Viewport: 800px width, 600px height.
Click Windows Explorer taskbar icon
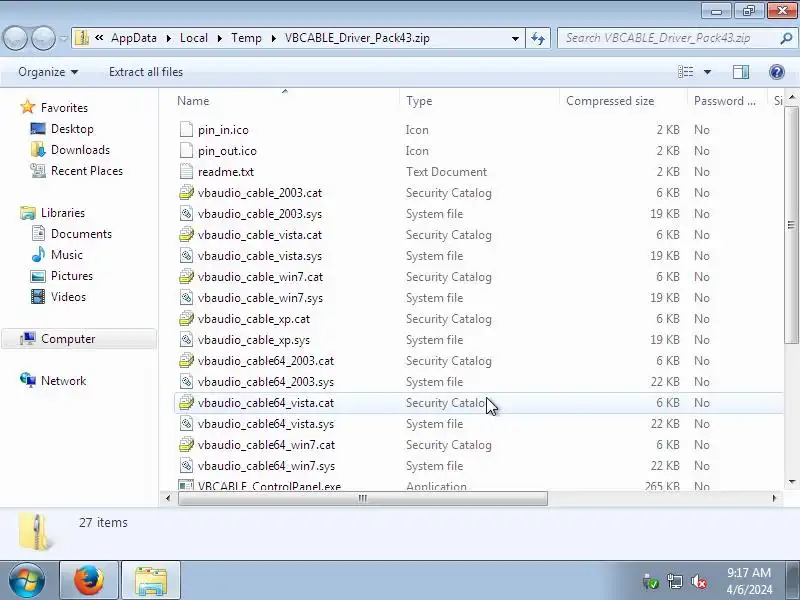(151, 581)
